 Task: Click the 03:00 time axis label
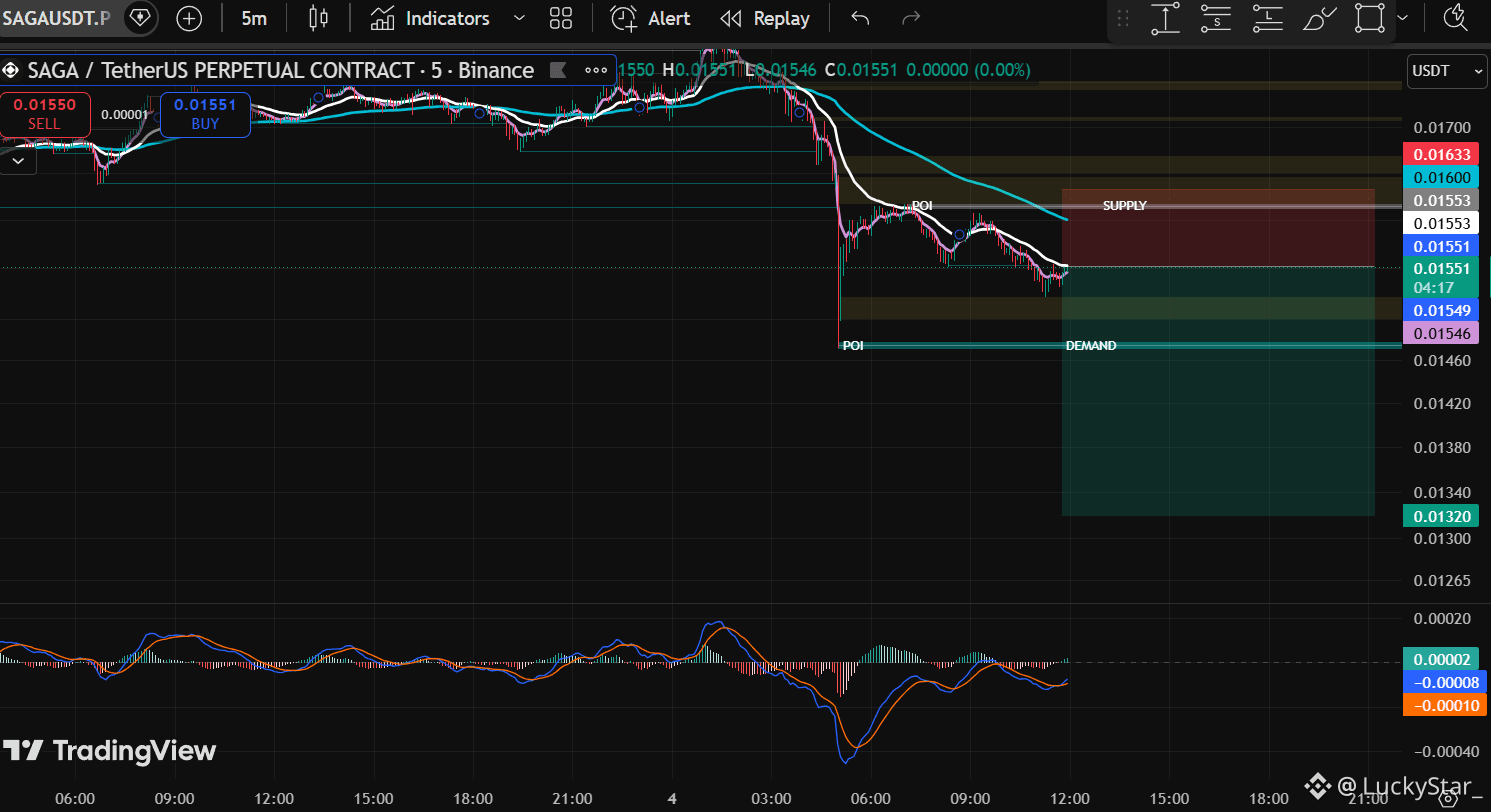[771, 799]
